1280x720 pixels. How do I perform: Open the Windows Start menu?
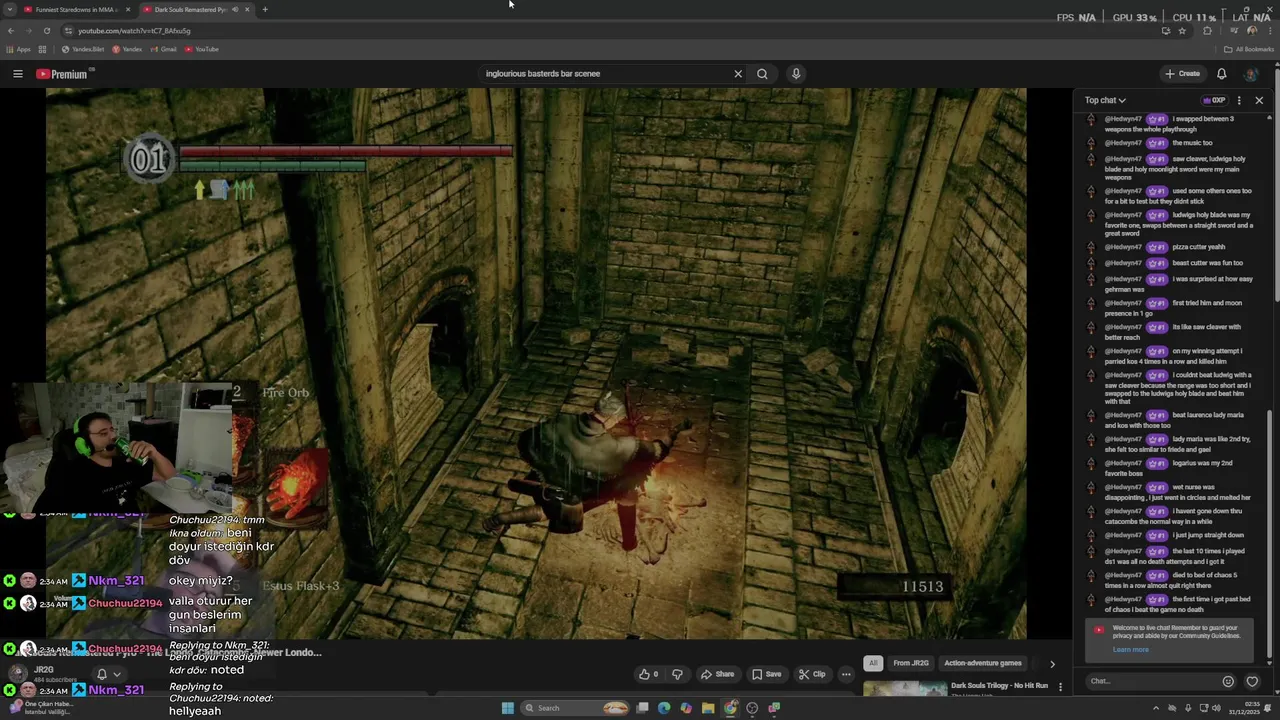(507, 708)
